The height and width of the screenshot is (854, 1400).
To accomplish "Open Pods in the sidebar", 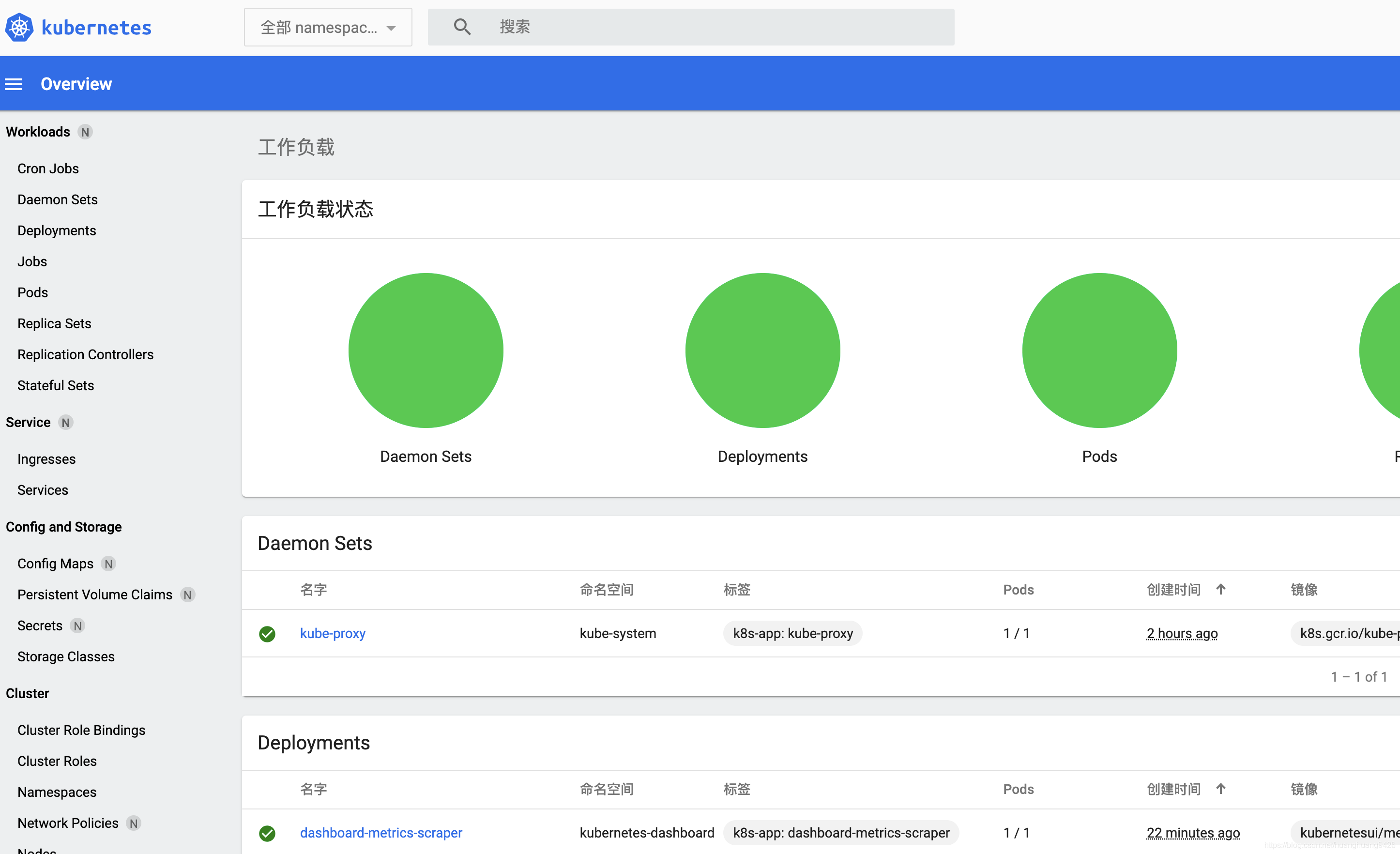I will click(32, 292).
